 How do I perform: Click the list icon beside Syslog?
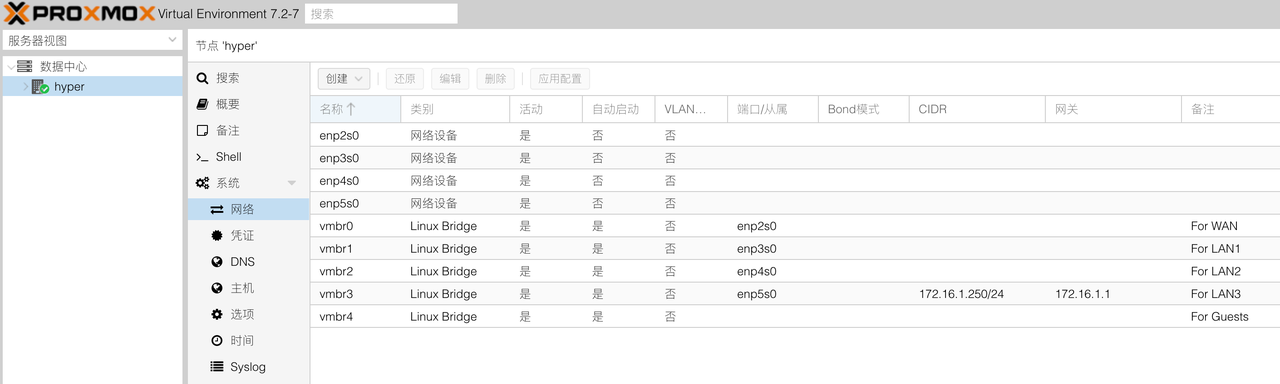[x=217, y=367]
